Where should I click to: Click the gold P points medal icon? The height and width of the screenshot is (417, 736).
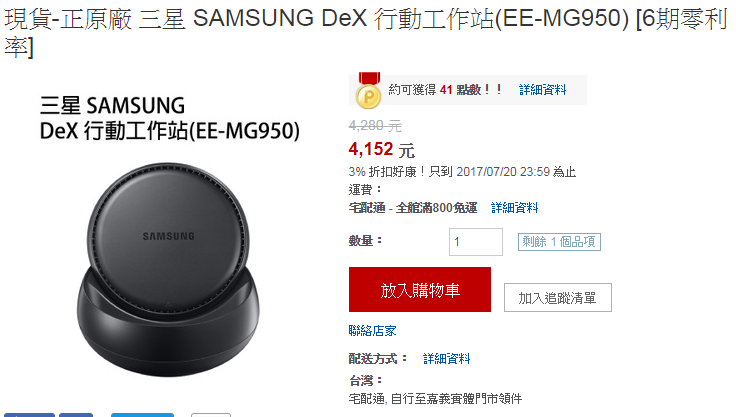(369, 91)
